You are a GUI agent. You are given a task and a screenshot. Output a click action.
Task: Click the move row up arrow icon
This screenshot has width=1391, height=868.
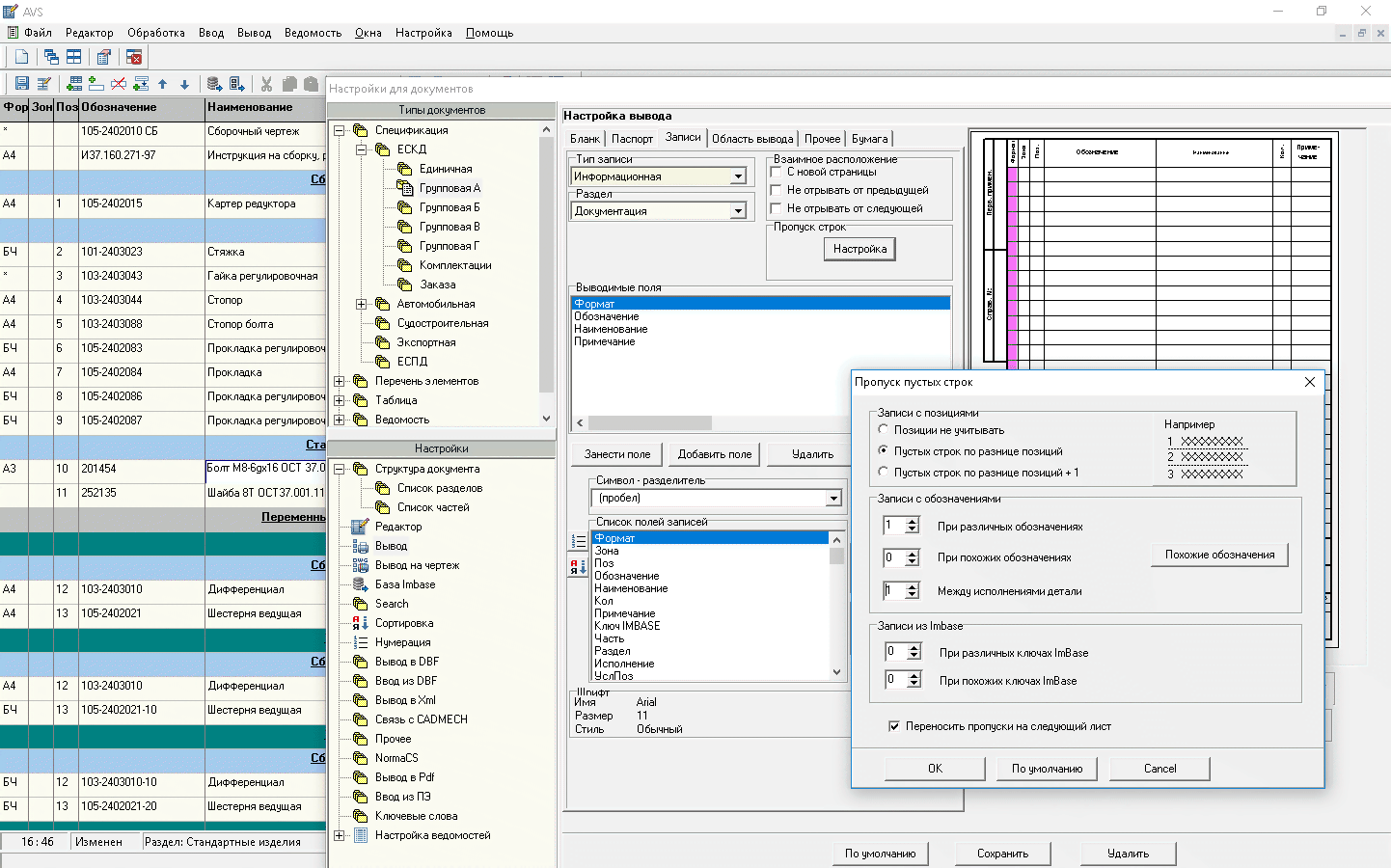162,84
